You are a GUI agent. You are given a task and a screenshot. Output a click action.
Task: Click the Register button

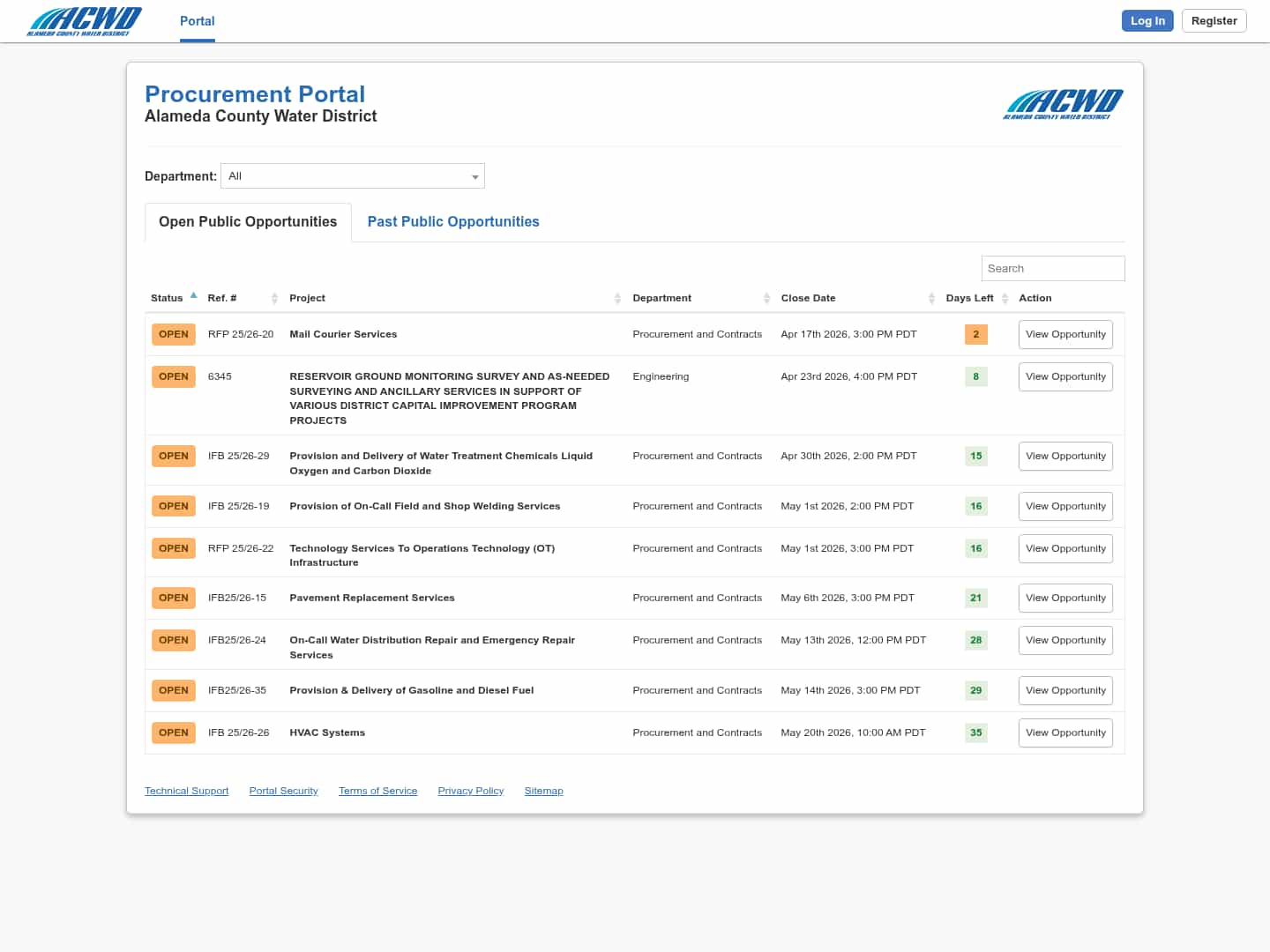[1214, 21]
